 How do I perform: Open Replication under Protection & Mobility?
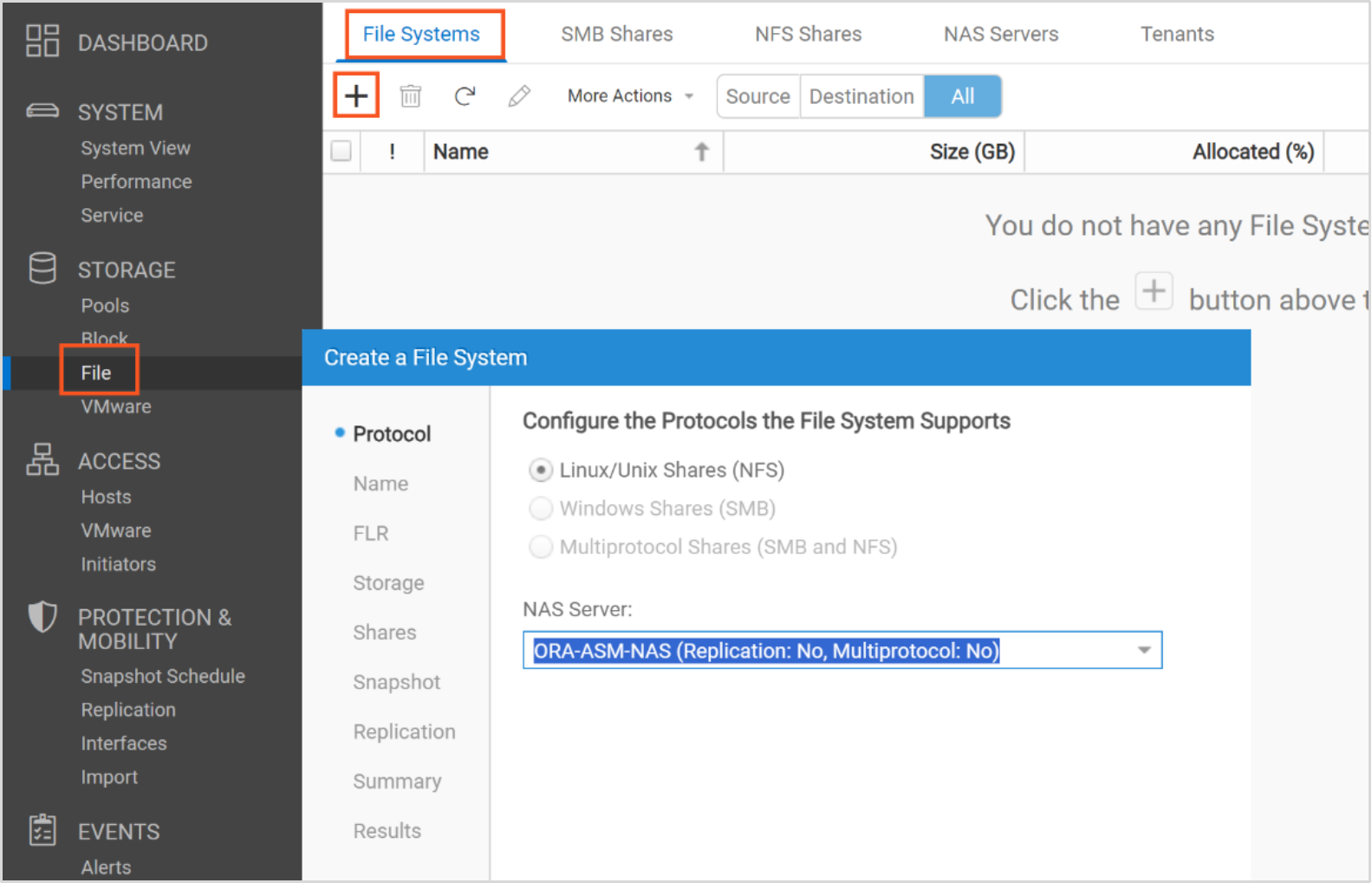[128, 710]
